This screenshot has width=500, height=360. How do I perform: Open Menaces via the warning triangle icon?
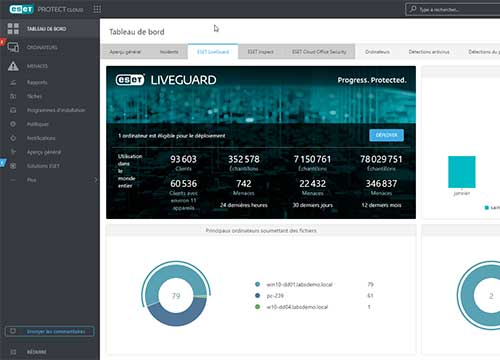click(x=13, y=66)
